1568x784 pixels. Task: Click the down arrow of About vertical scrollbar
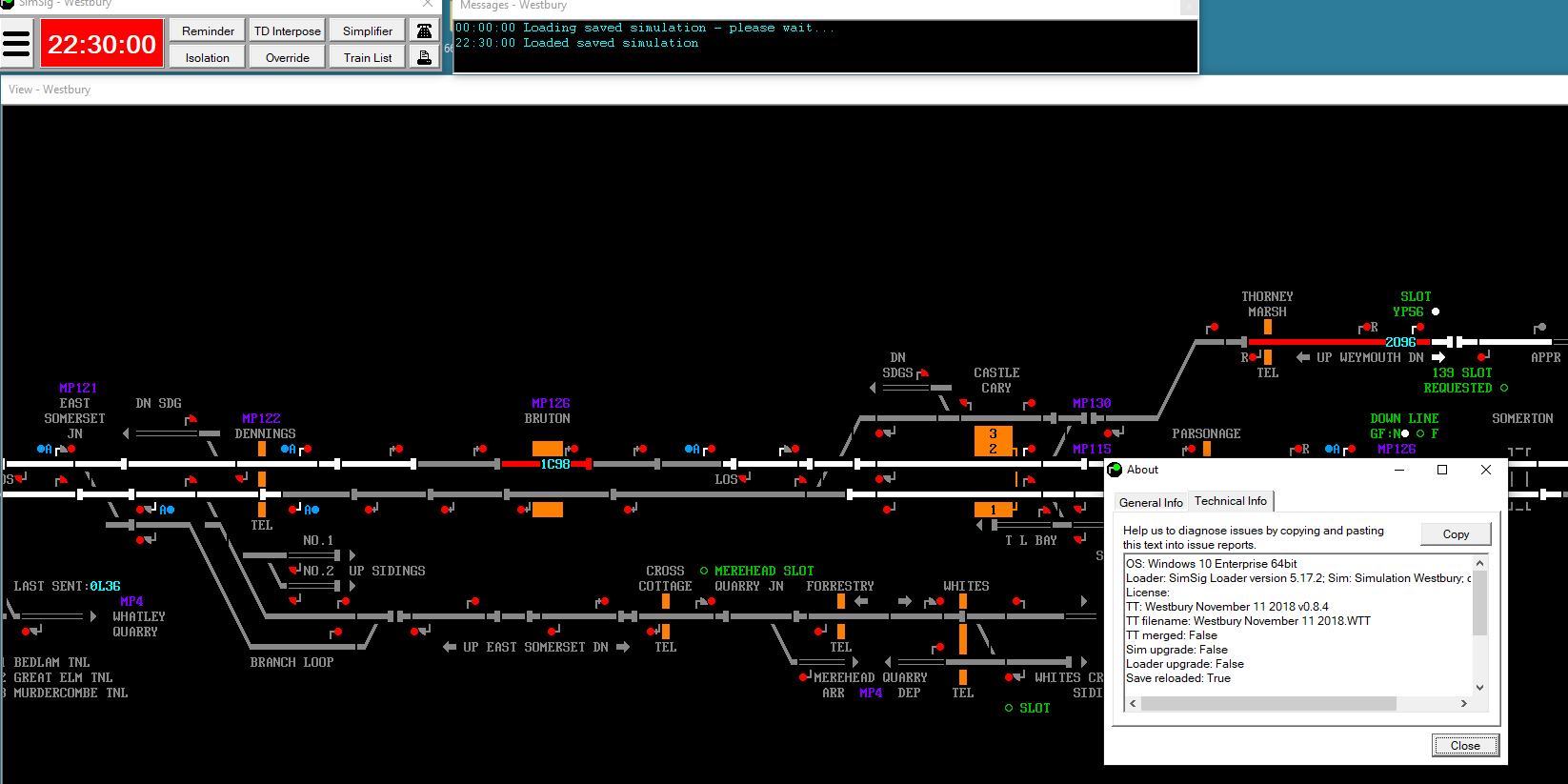[x=1479, y=688]
